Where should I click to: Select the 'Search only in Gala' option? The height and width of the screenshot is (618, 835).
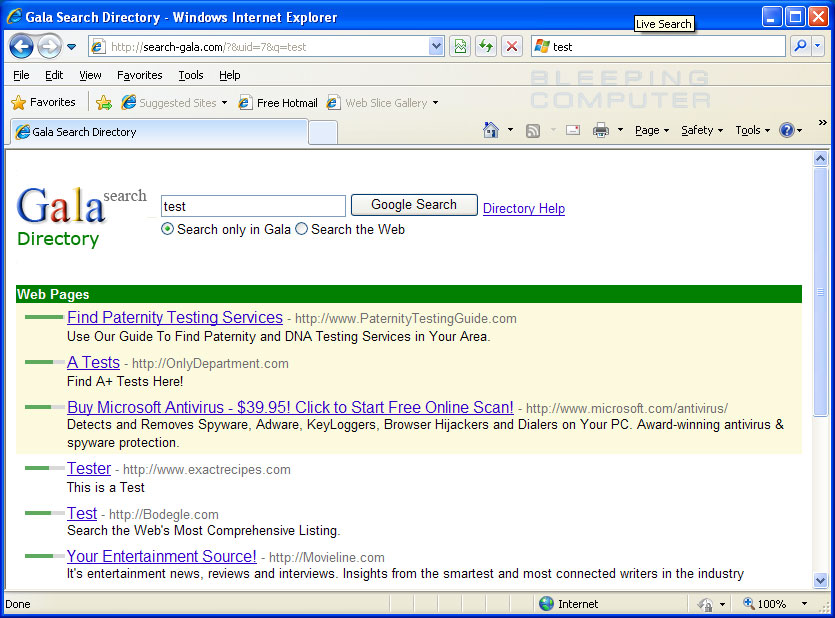(168, 229)
